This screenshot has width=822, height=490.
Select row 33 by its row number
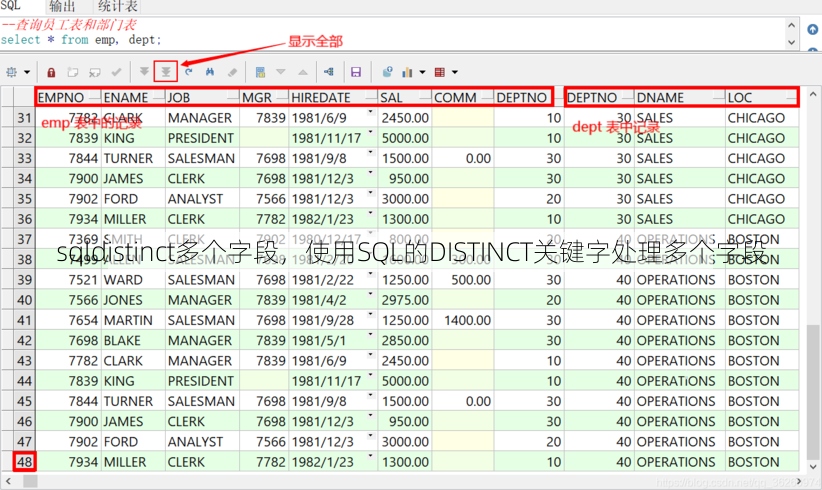[24, 158]
